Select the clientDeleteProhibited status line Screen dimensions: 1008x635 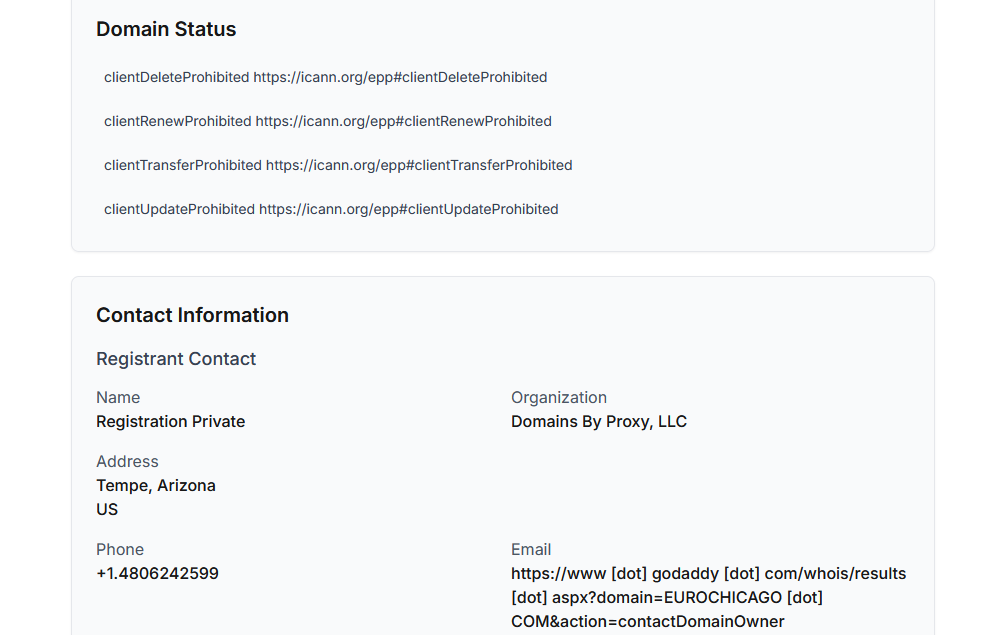coord(325,77)
